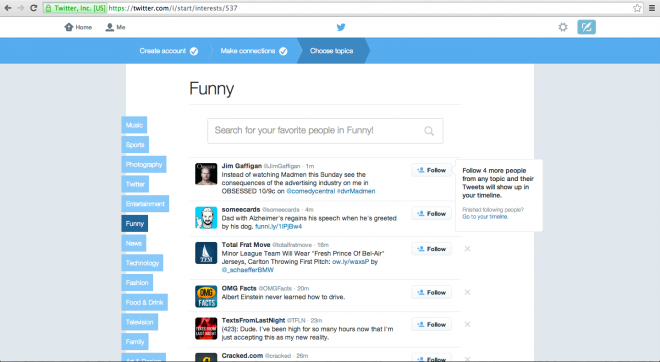Select the Technology topic

pyautogui.click(x=142, y=263)
